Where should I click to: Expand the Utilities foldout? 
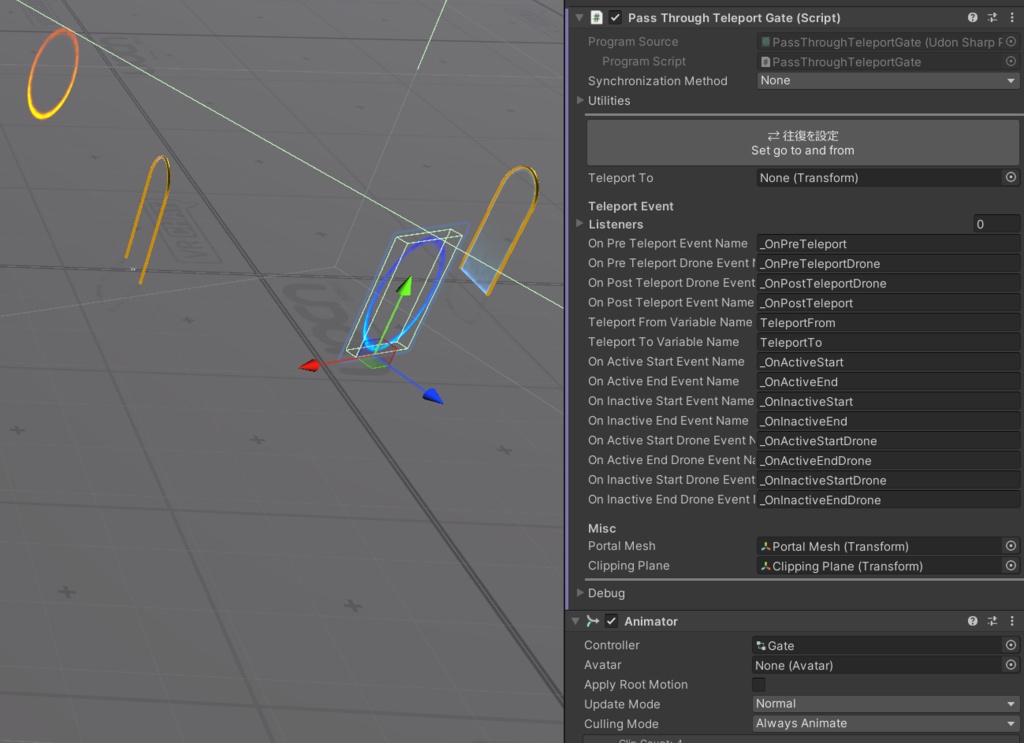coord(580,101)
